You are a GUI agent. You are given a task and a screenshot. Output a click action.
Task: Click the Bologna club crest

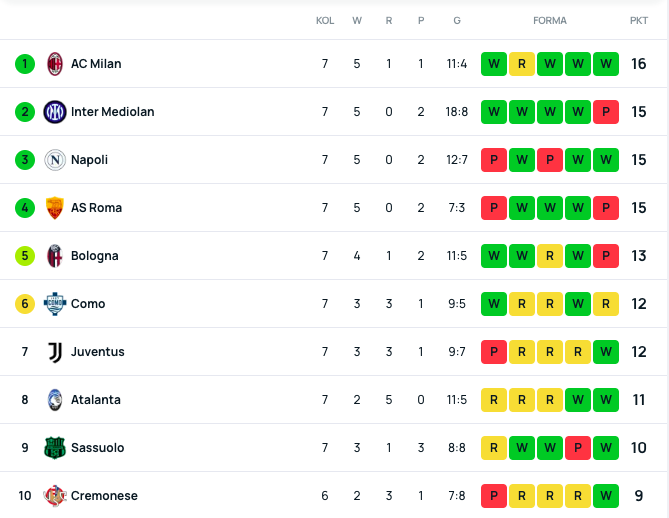pyautogui.click(x=55, y=256)
